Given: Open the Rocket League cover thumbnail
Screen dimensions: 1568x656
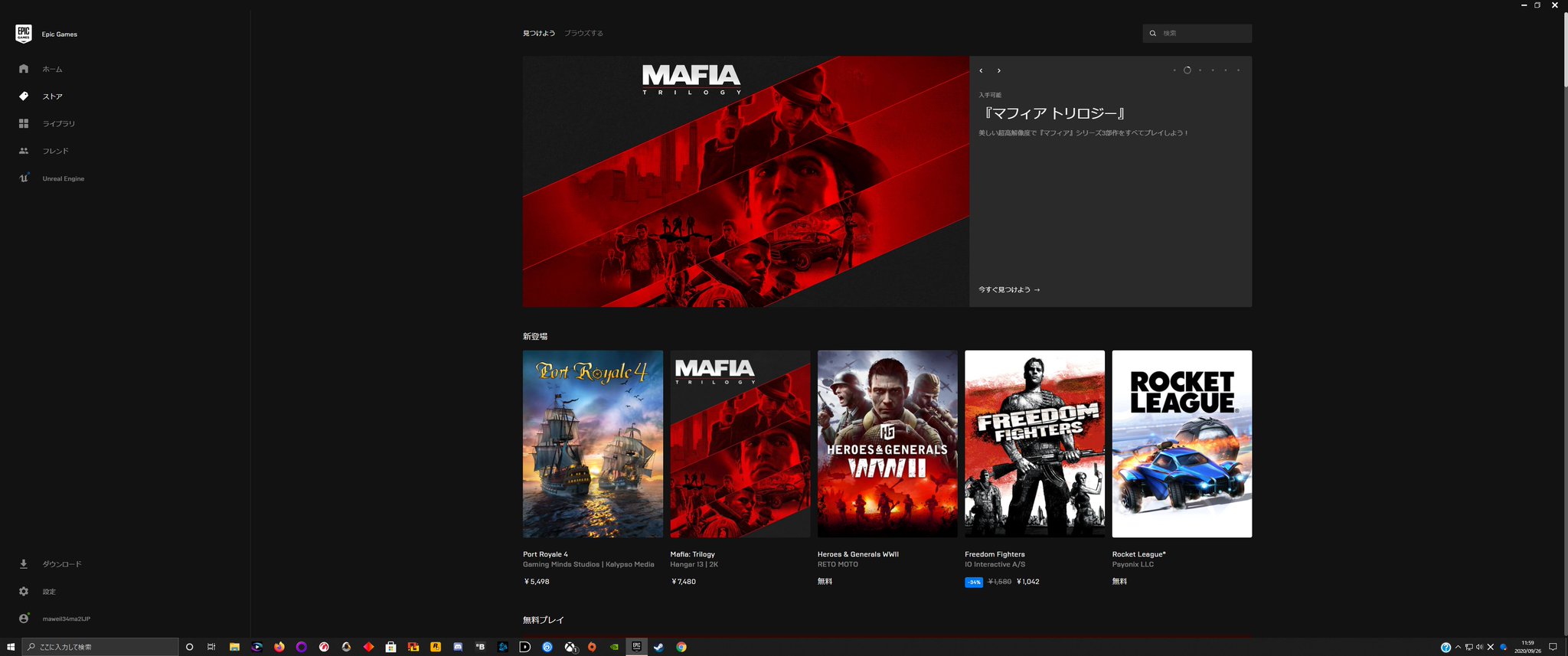Looking at the screenshot, I should point(1182,444).
